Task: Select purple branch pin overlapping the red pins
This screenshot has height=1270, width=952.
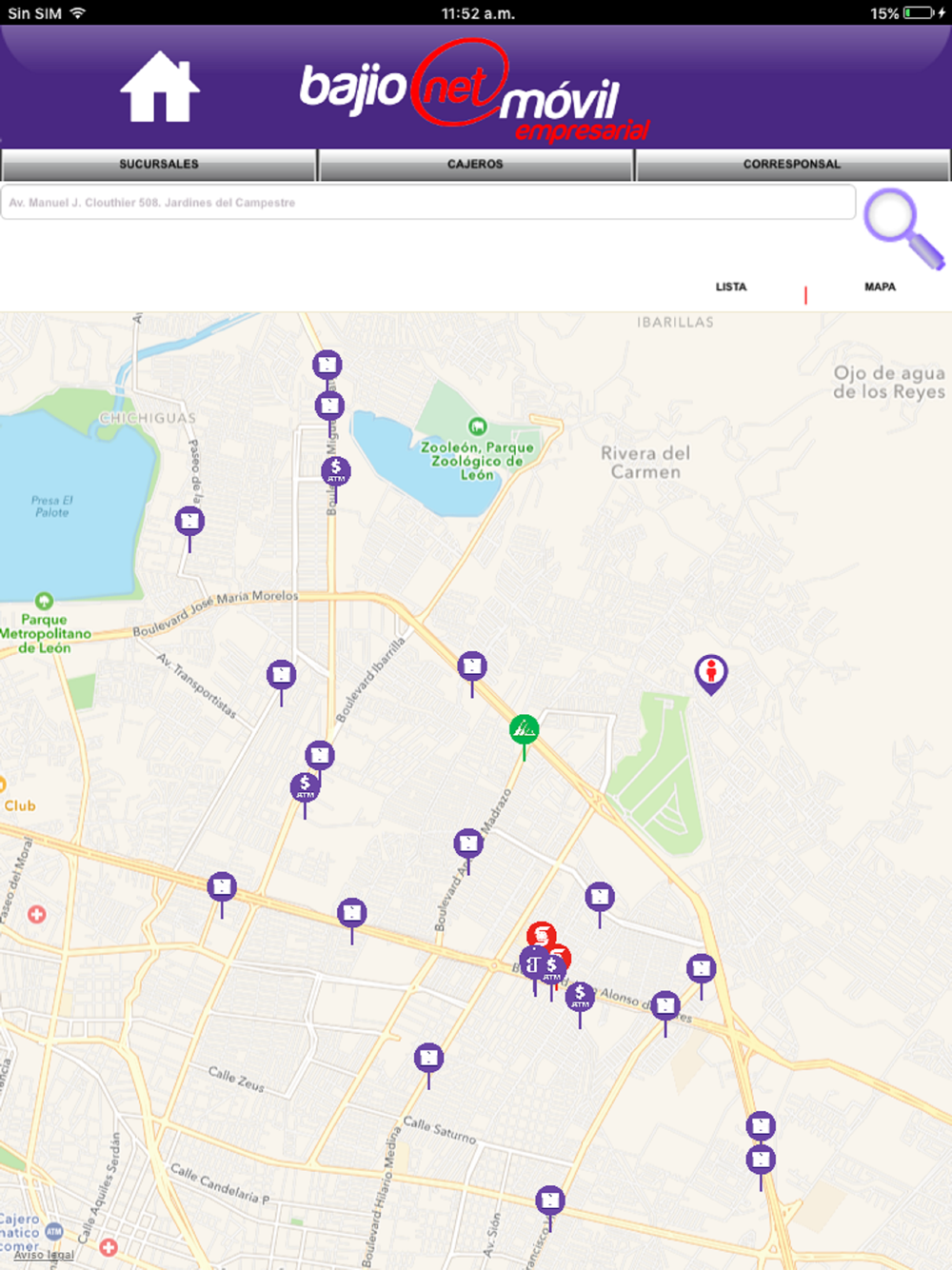Action: tap(532, 964)
